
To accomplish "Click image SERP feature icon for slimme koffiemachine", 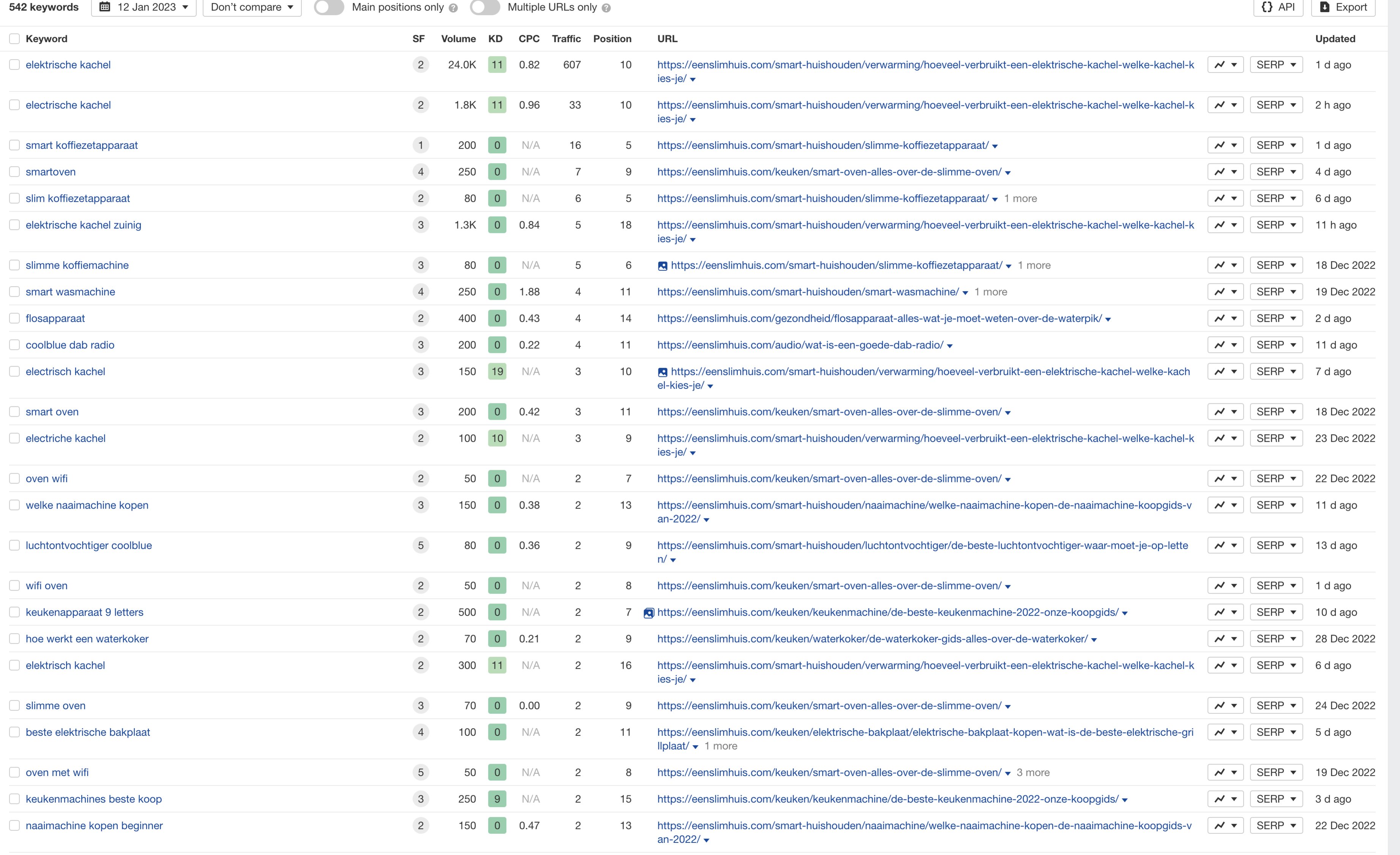I will pos(663,266).
